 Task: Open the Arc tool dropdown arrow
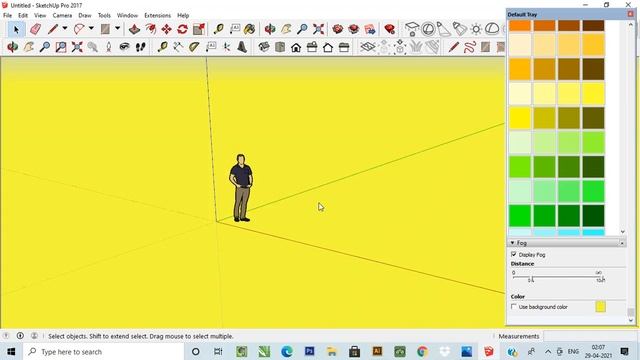(91, 29)
